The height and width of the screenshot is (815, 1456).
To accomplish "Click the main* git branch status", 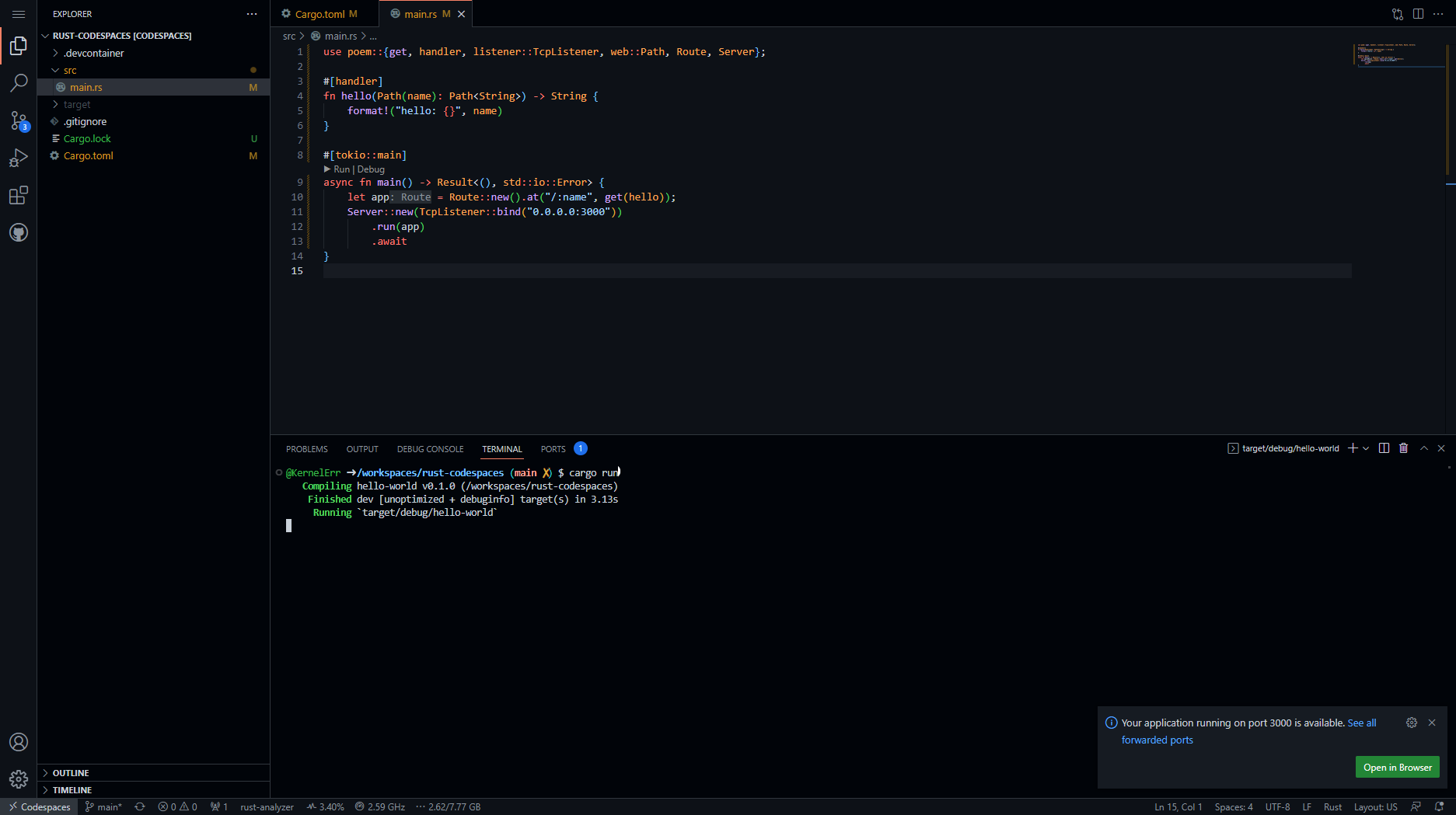I will point(103,806).
